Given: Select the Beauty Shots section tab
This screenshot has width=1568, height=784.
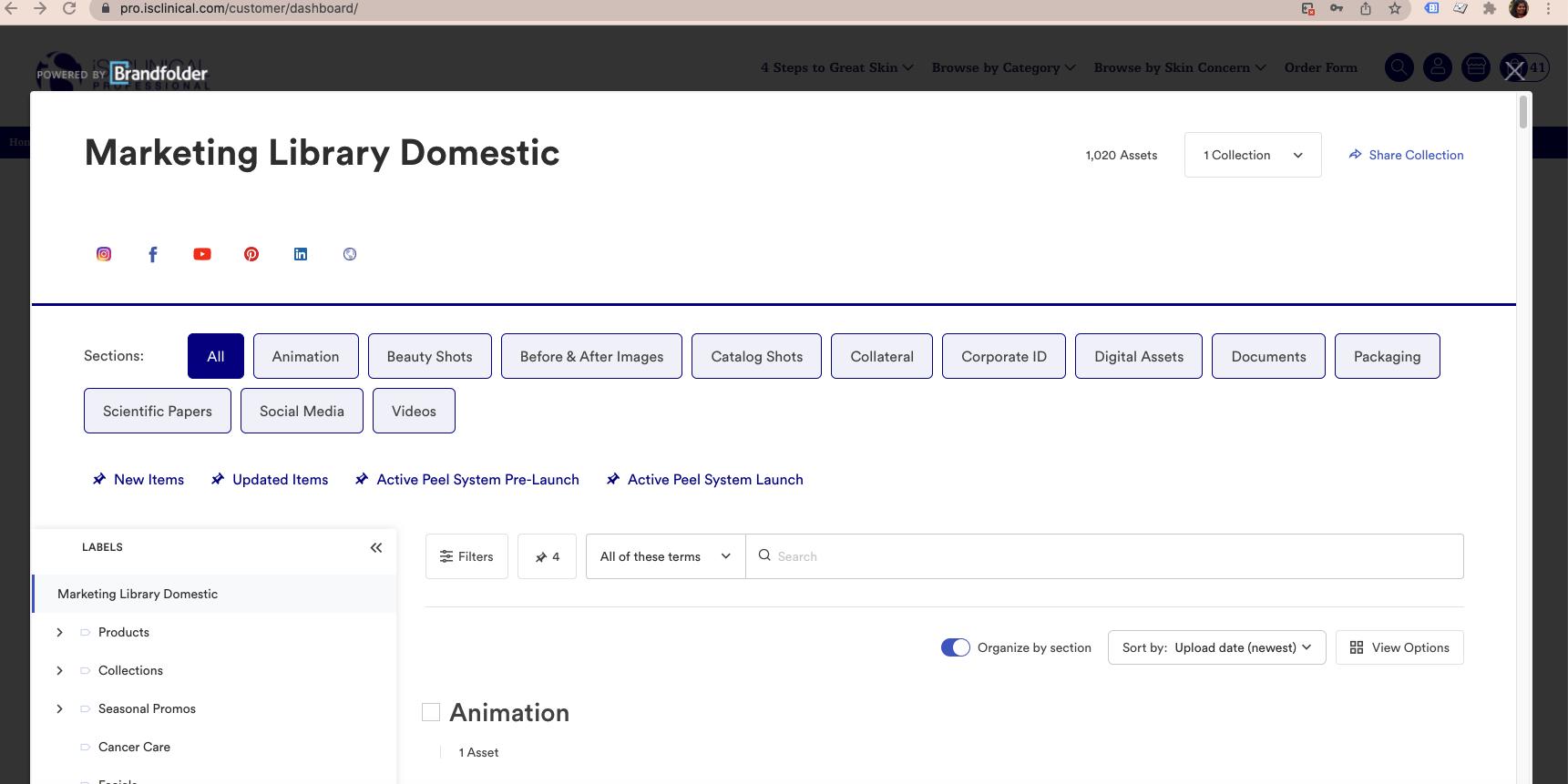Looking at the screenshot, I should pos(429,356).
